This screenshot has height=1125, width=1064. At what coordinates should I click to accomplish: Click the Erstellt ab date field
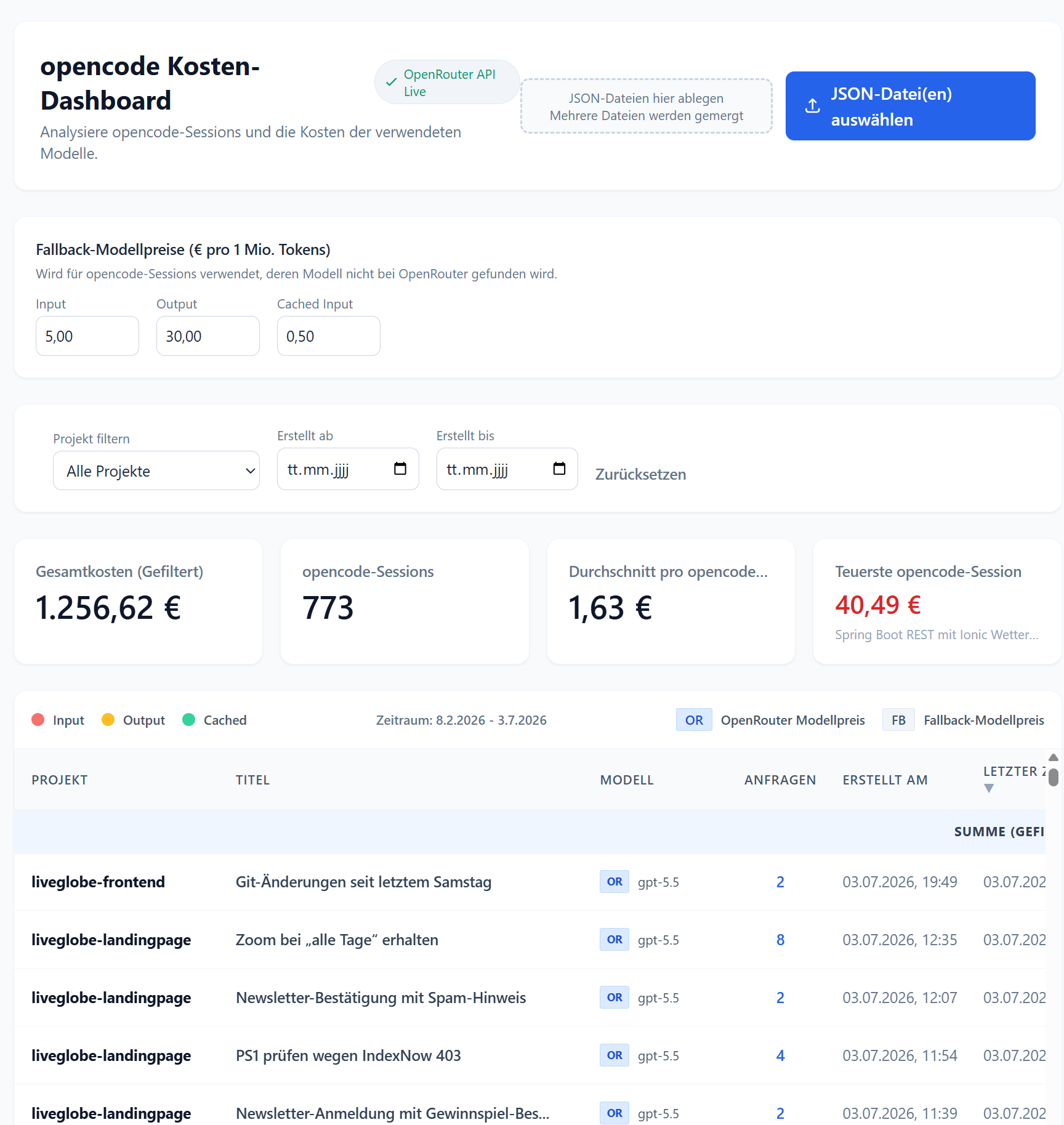348,469
